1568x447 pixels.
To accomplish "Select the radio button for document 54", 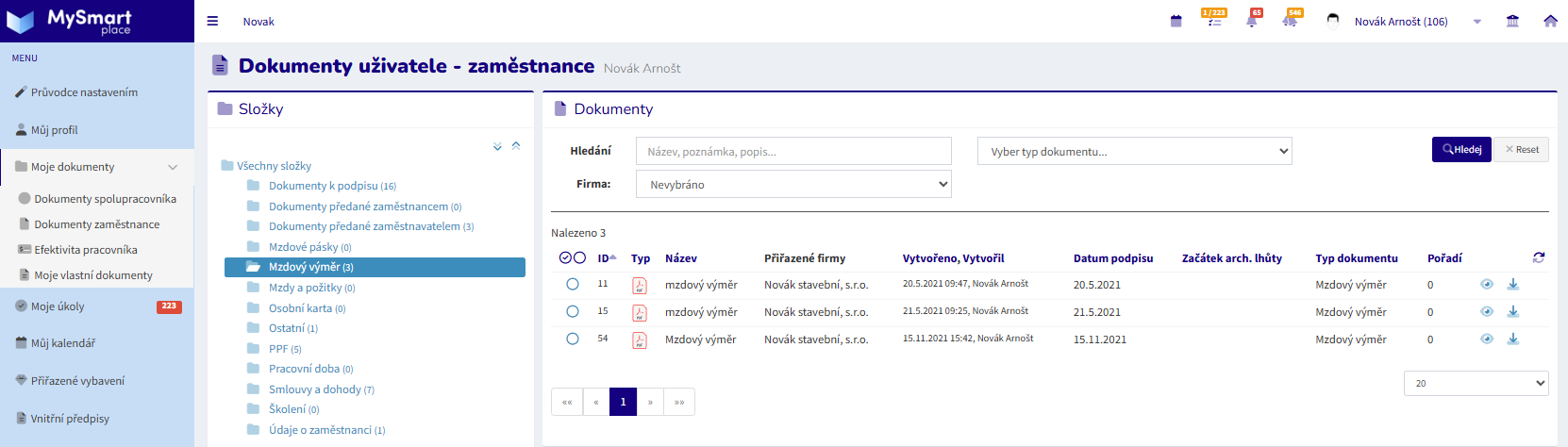I will coord(573,339).
